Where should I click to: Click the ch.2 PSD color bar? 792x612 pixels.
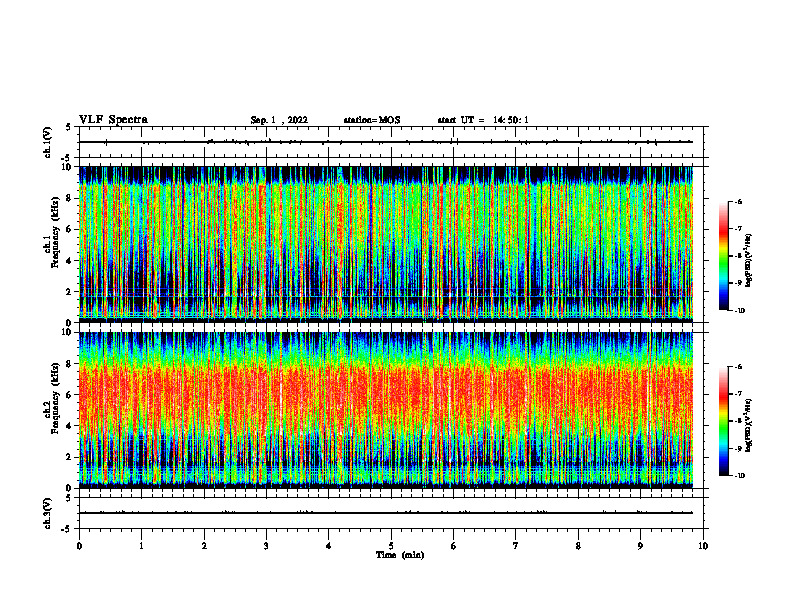[723, 421]
